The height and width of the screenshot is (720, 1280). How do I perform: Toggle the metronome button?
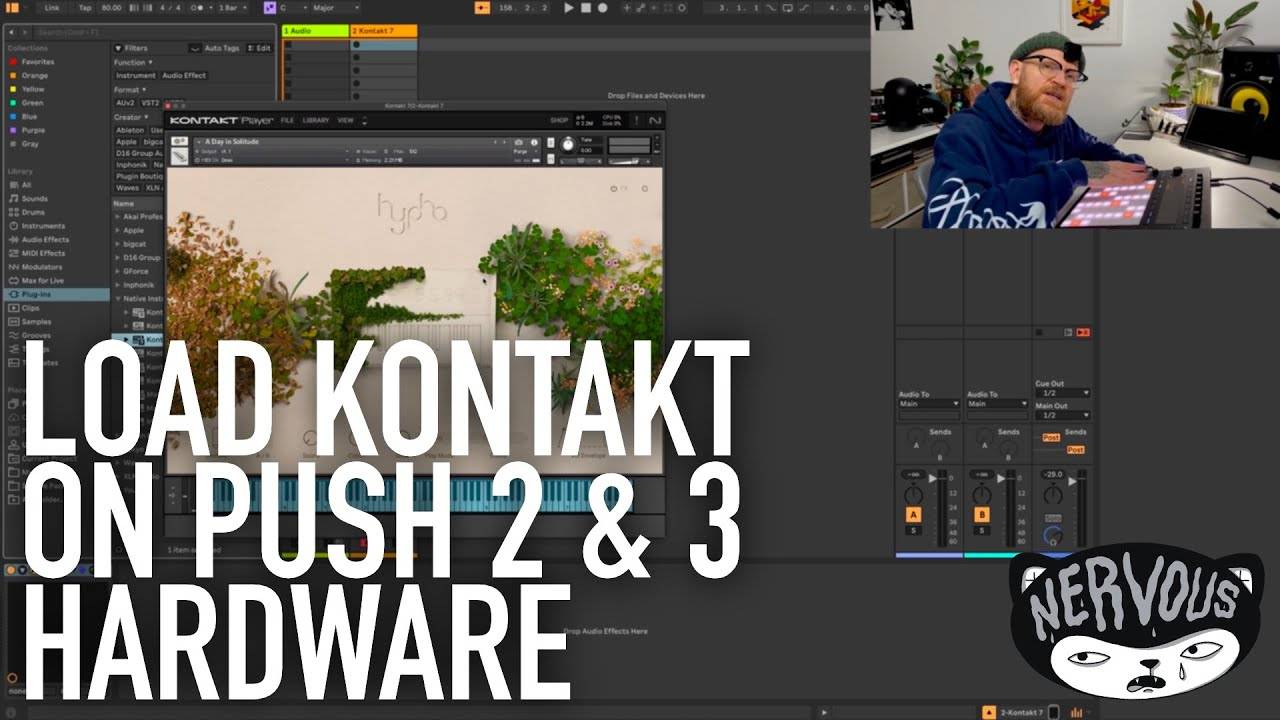pos(196,8)
